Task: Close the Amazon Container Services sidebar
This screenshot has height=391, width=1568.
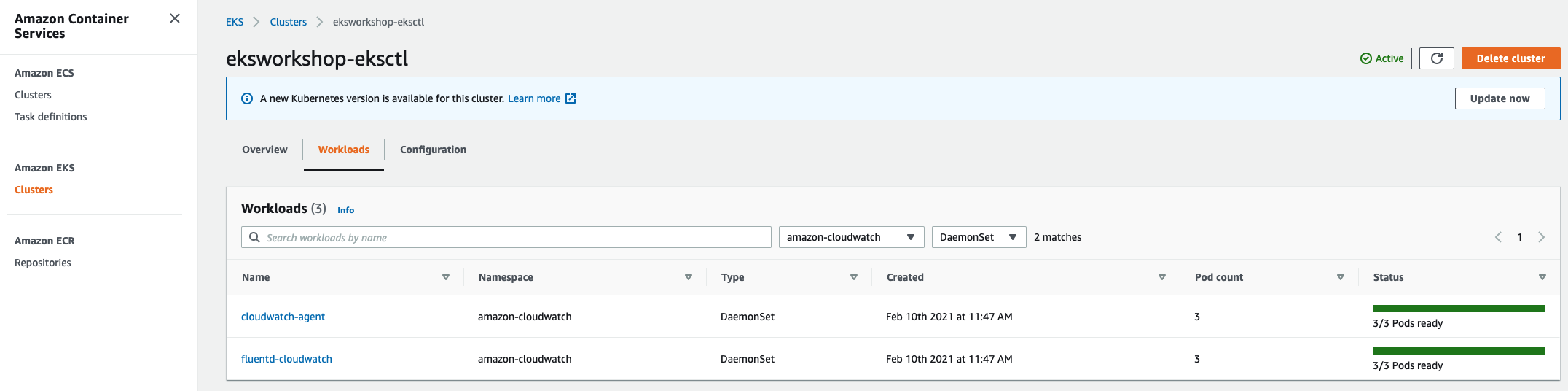Action: click(175, 18)
